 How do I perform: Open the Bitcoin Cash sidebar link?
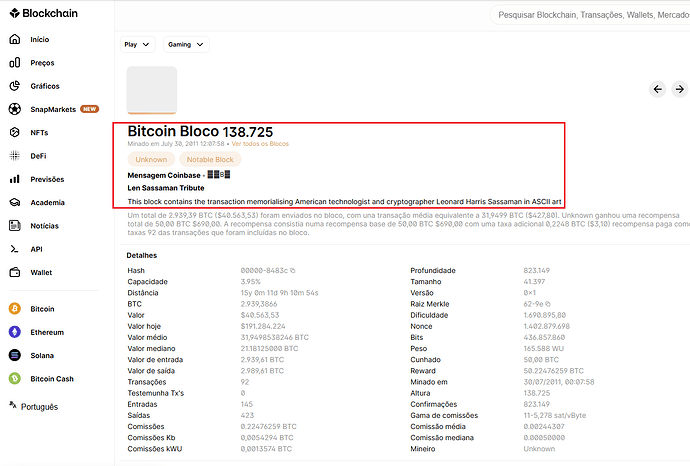click(x=52, y=379)
